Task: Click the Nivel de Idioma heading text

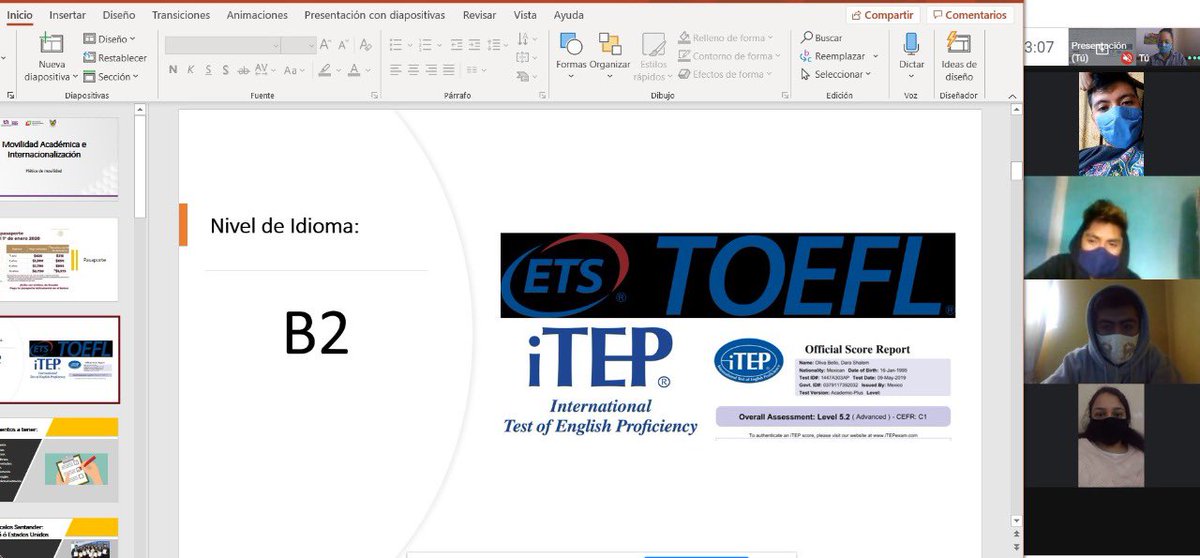Action: 284,226
